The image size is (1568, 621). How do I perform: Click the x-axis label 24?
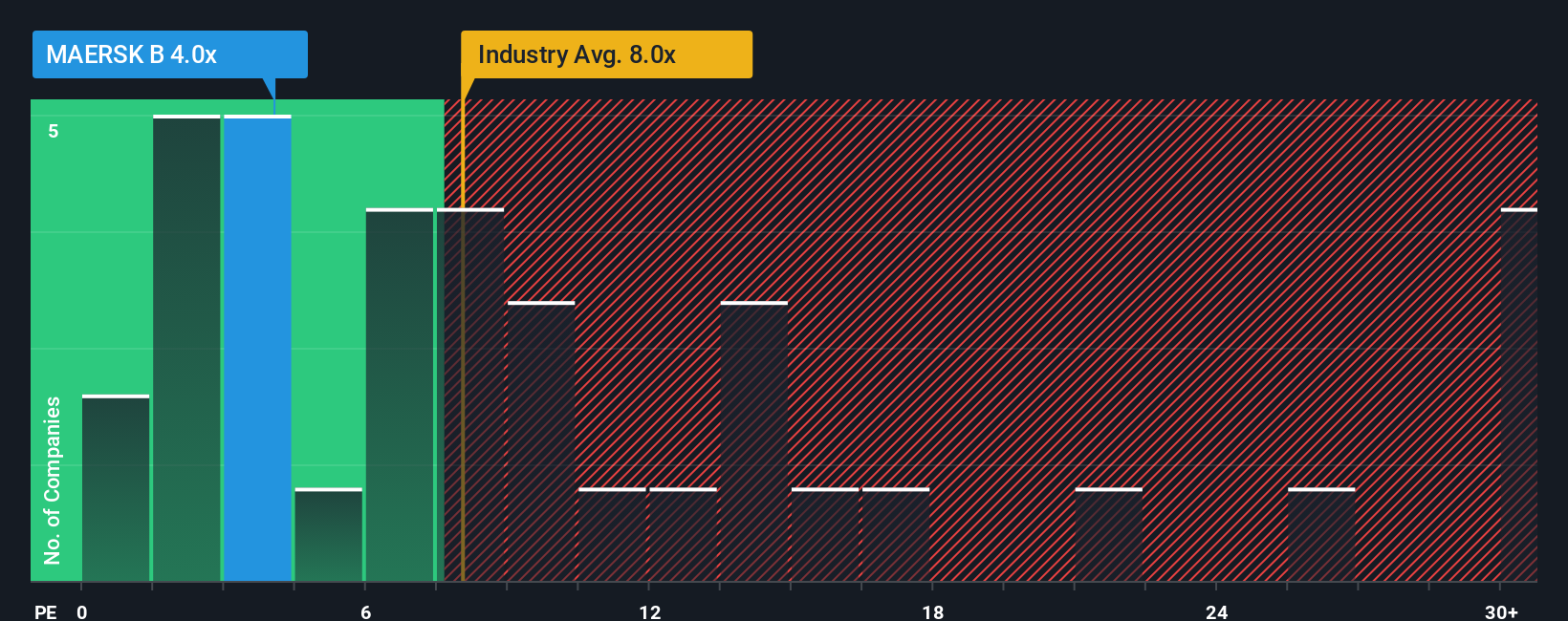point(1216,611)
